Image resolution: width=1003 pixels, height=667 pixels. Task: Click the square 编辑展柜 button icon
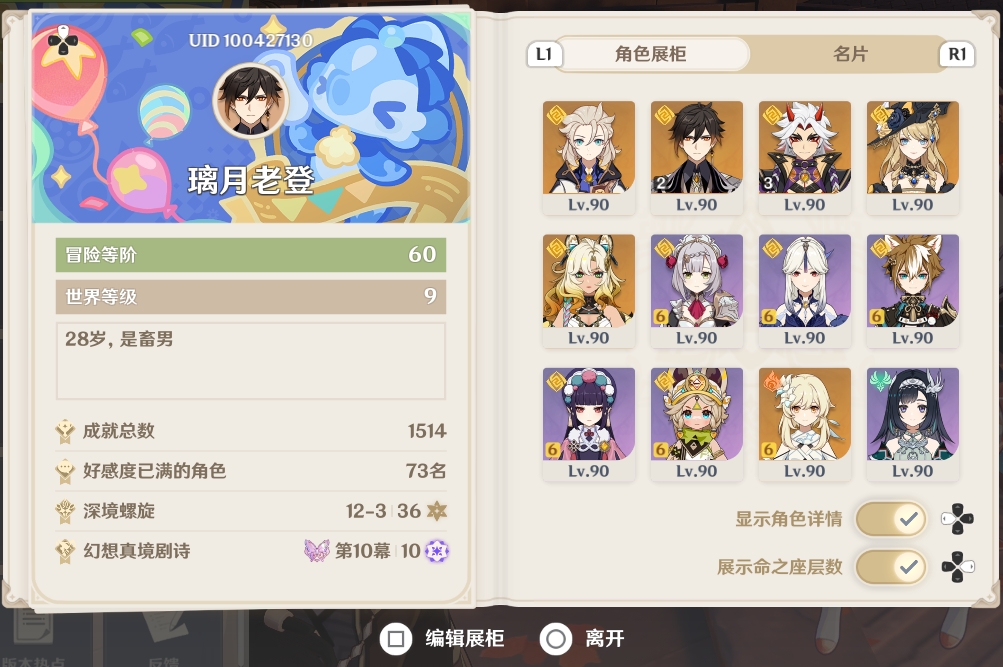click(396, 638)
